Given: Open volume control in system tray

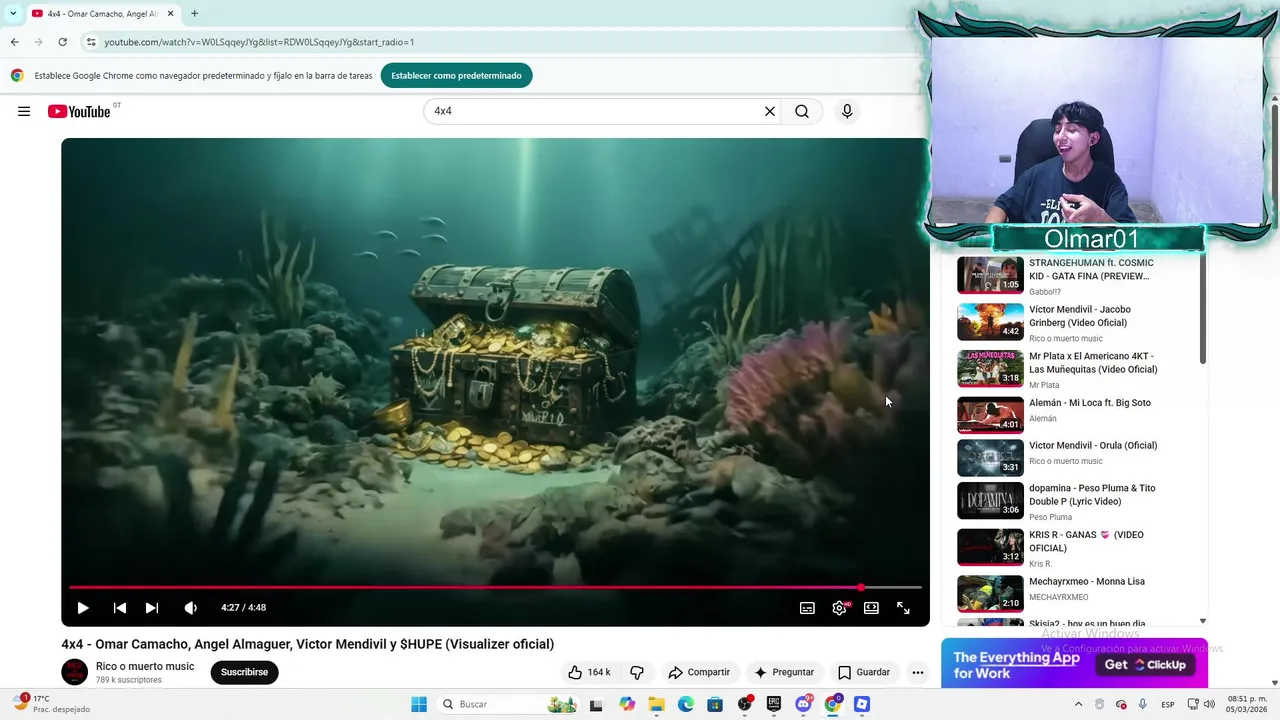Looking at the screenshot, I should 1209,704.
